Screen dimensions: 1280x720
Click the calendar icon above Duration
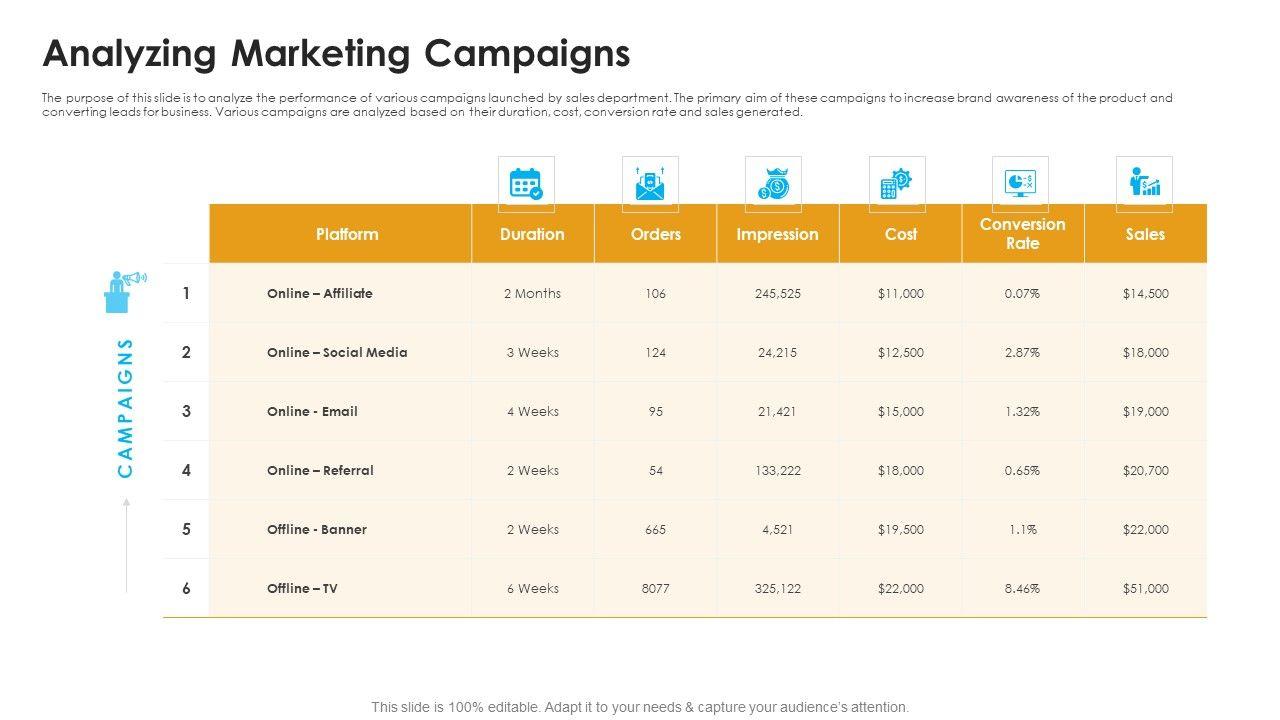pyautogui.click(x=526, y=184)
